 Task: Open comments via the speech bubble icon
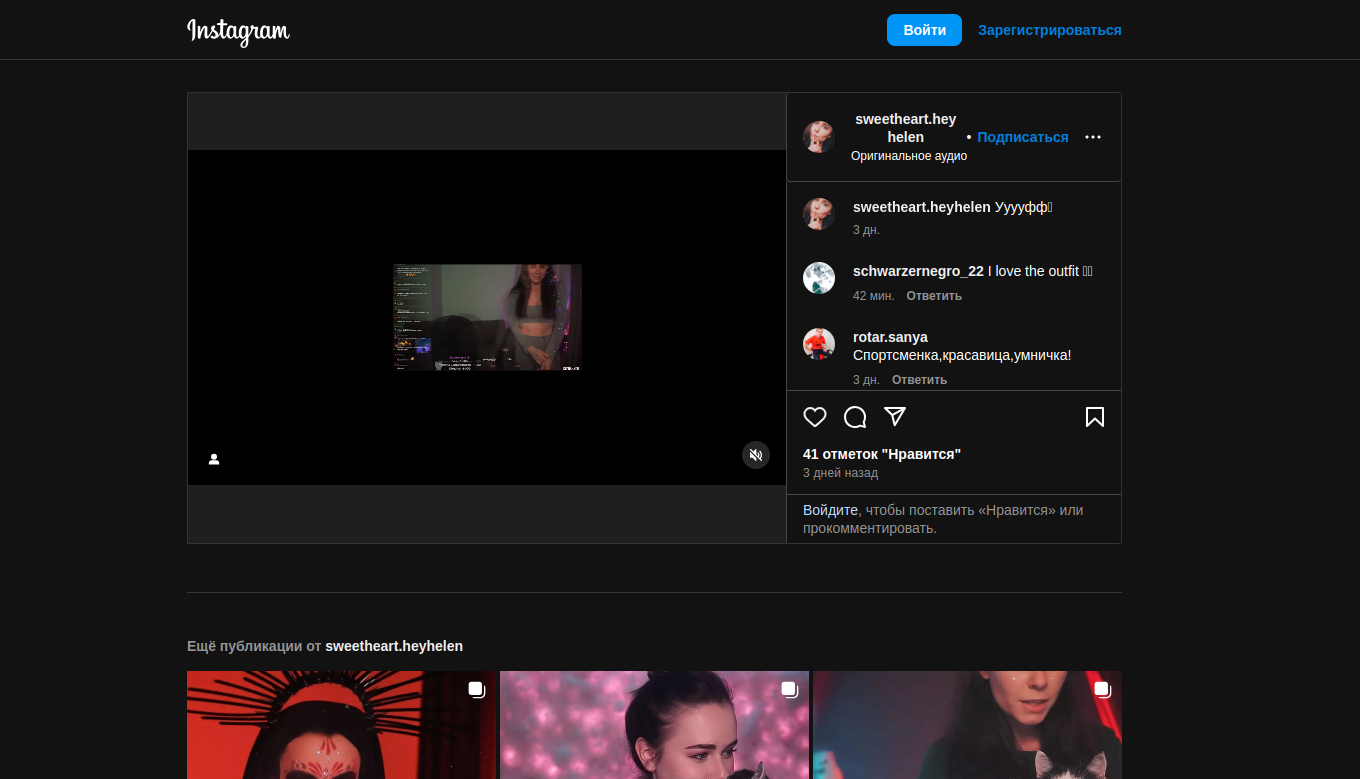point(855,417)
